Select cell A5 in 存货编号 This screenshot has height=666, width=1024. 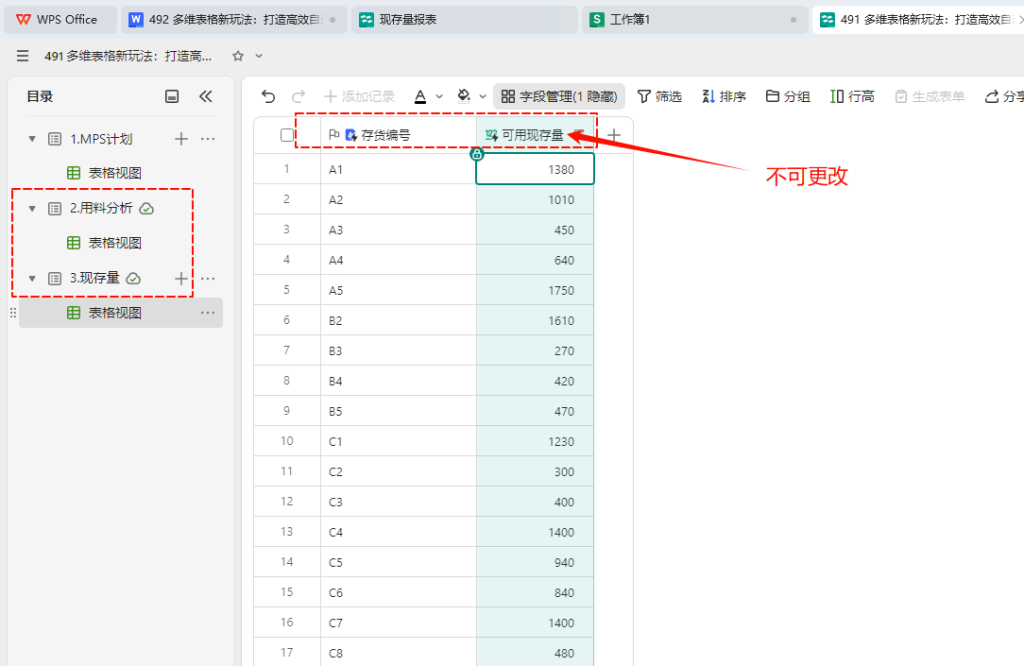pos(398,291)
